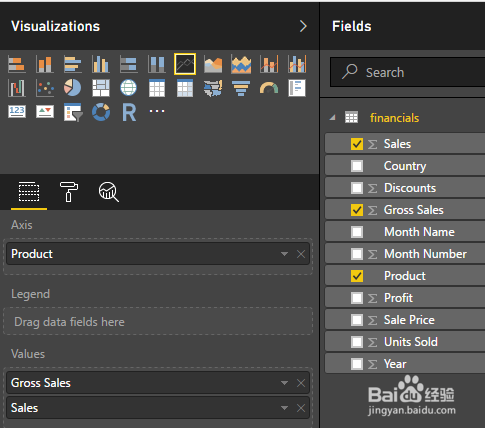The image size is (485, 428).
Task: Pick the 100% stacked bar chart
Action: coord(129,64)
